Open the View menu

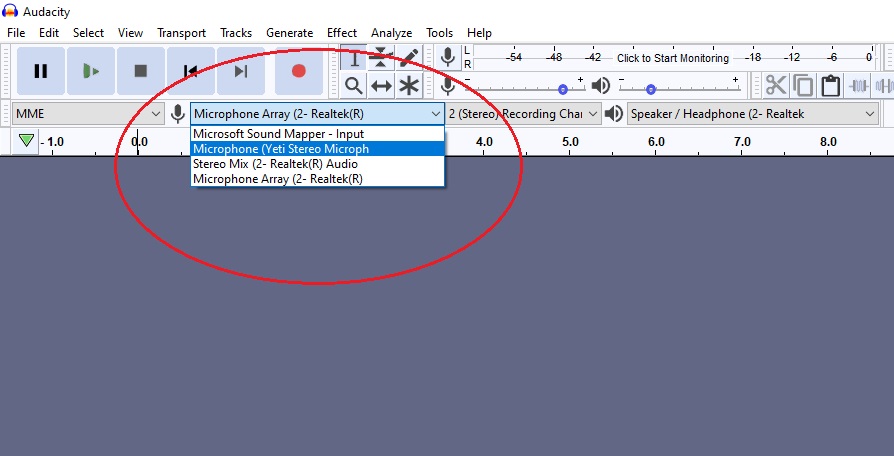(x=130, y=33)
